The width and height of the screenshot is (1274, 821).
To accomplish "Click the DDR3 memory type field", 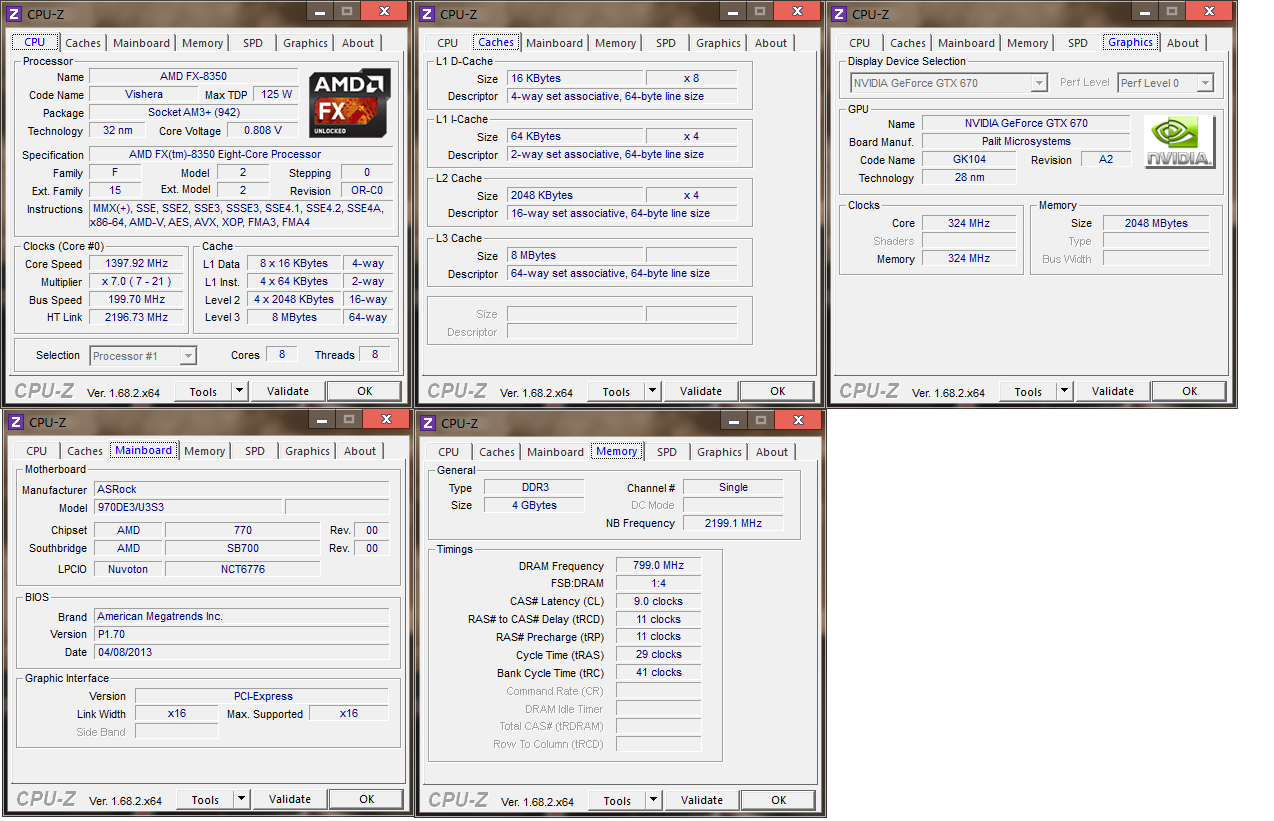I will [535, 488].
